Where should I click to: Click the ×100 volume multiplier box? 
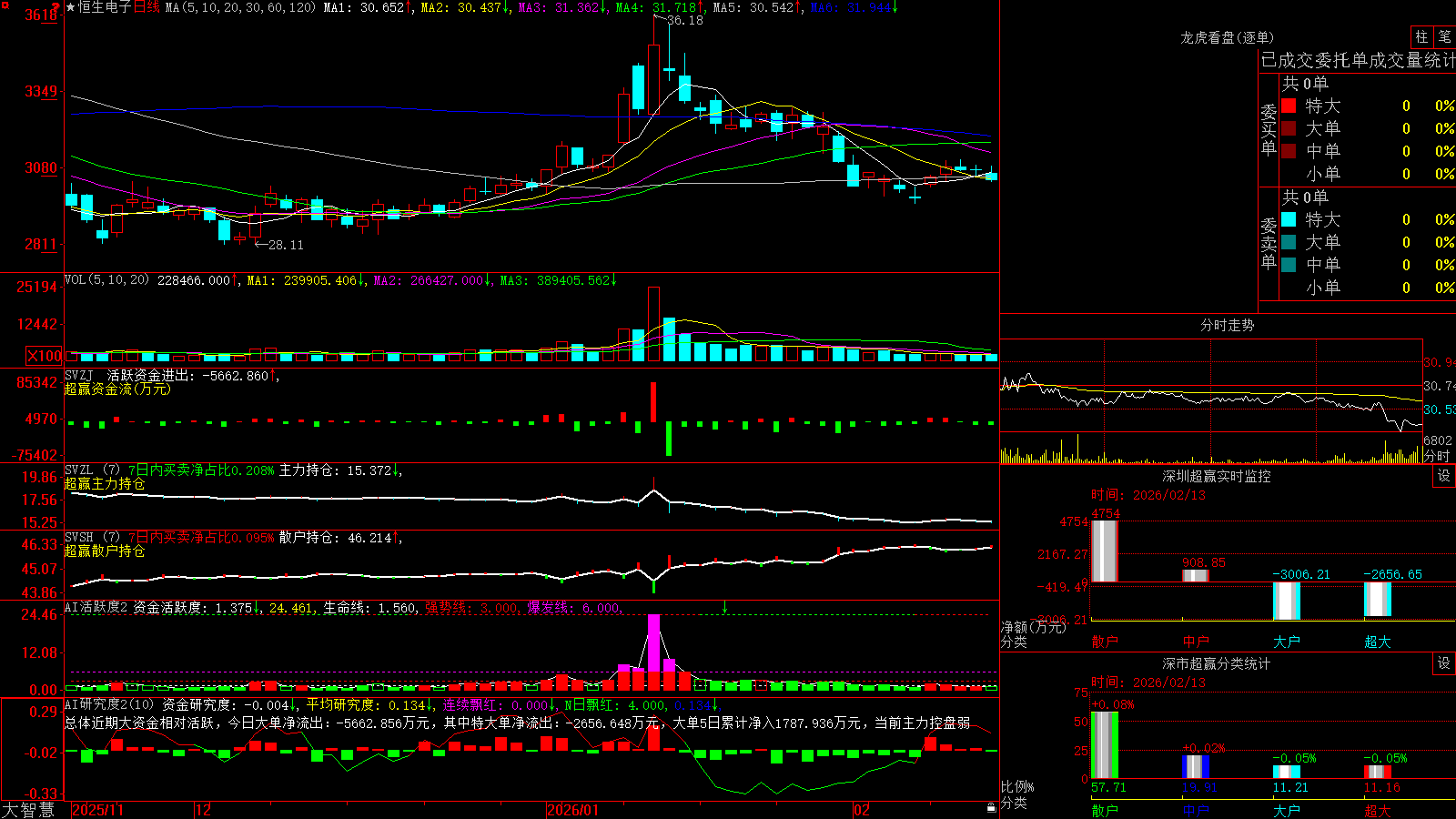pyautogui.click(x=45, y=356)
